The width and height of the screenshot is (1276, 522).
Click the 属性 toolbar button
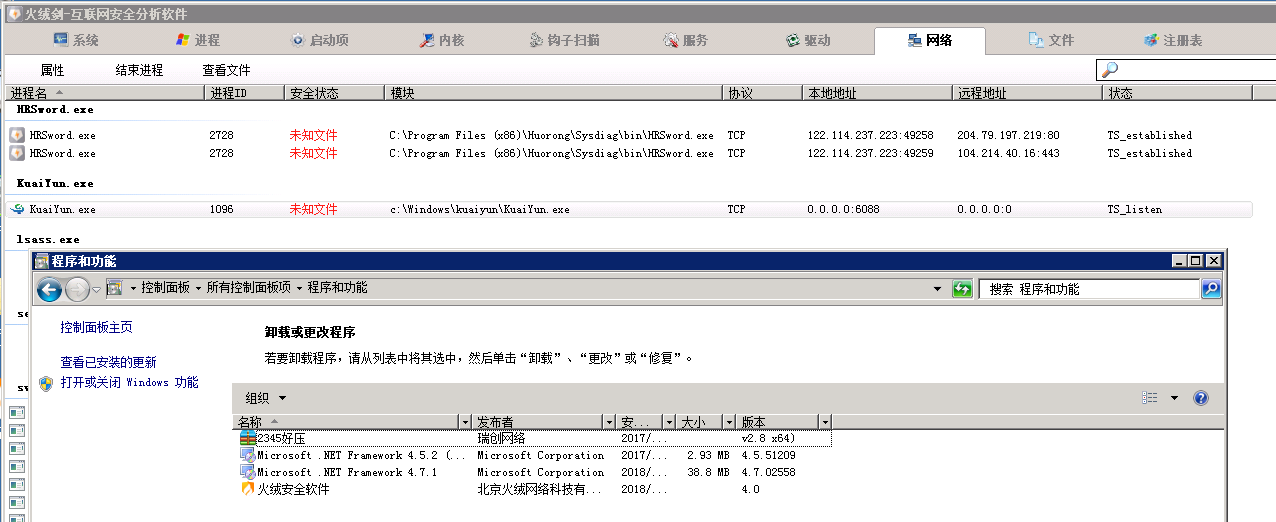click(x=52, y=70)
